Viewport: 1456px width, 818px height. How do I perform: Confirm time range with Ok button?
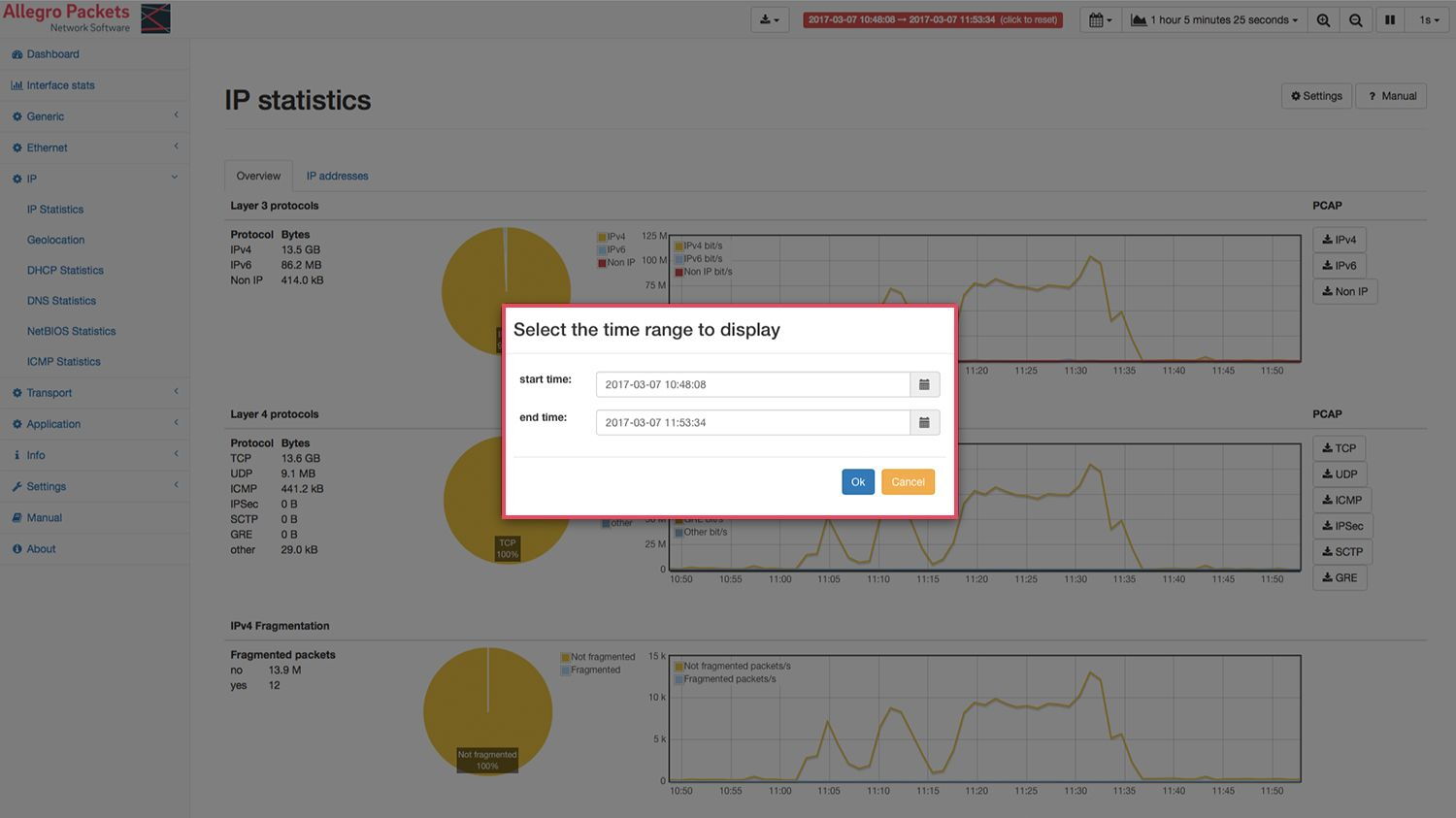(x=858, y=482)
